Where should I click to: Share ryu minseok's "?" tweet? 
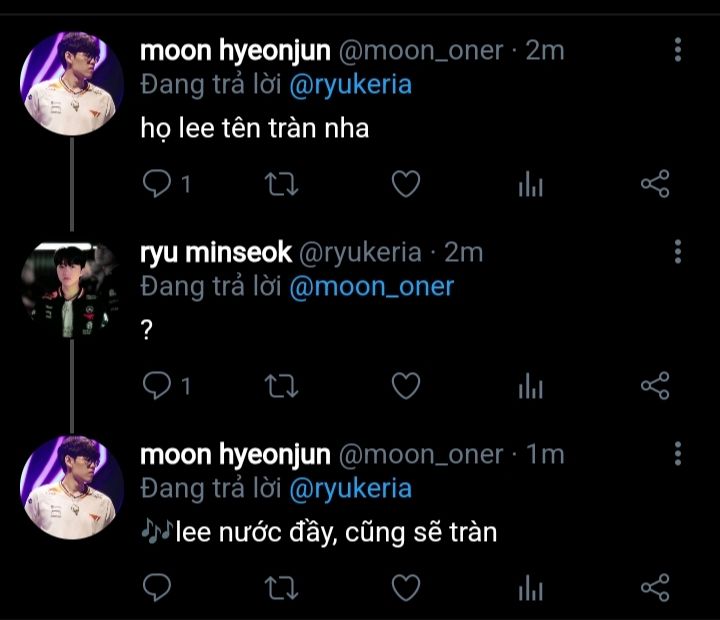tap(654, 386)
